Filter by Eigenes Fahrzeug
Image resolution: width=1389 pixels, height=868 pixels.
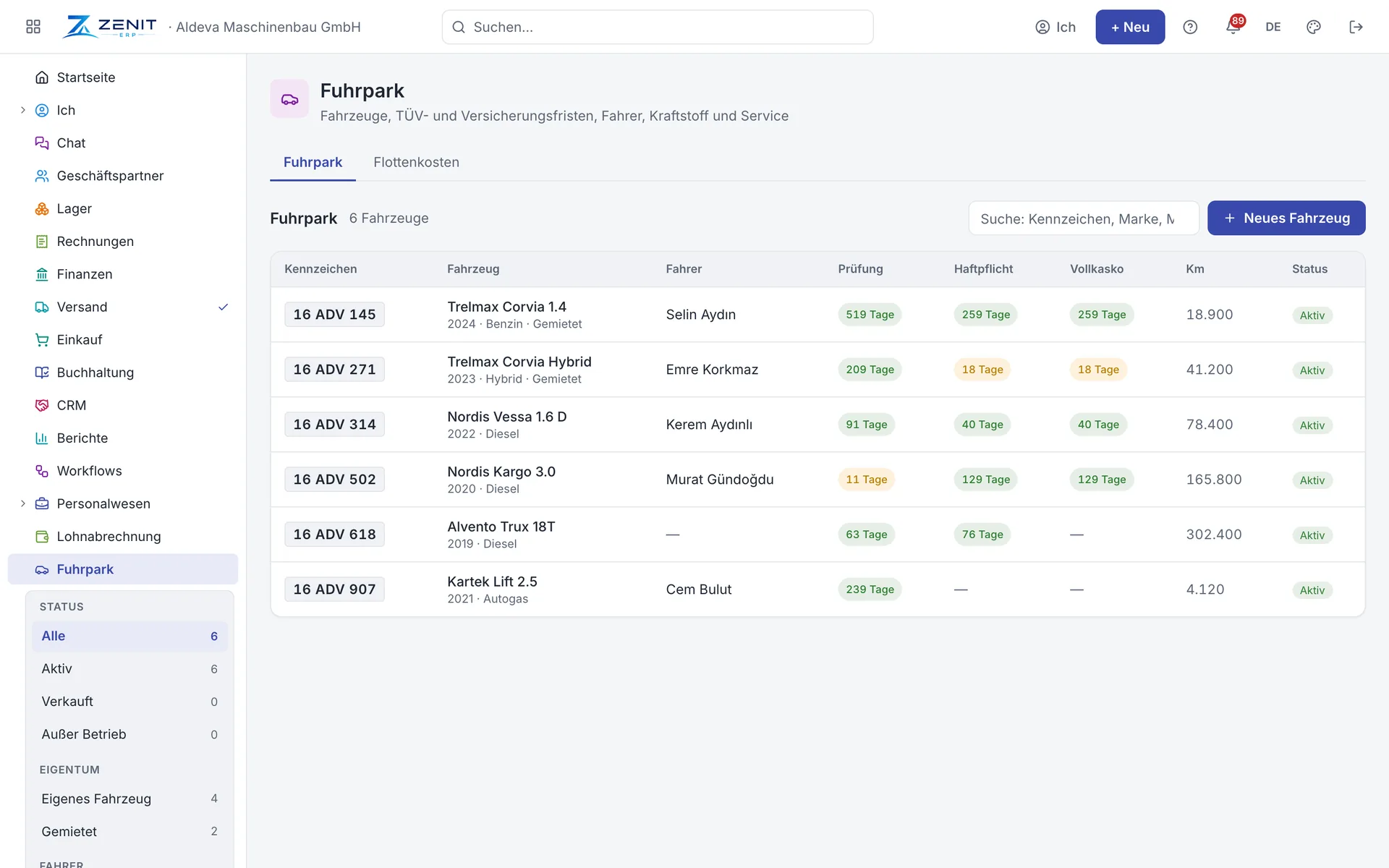pos(129,799)
